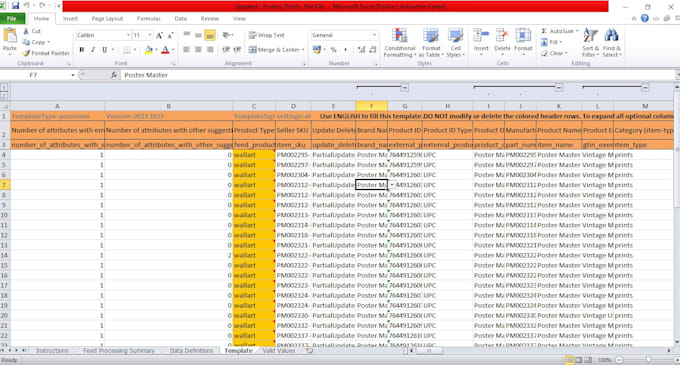
Task: Click the Cut scissors icon
Action: (x=26, y=31)
